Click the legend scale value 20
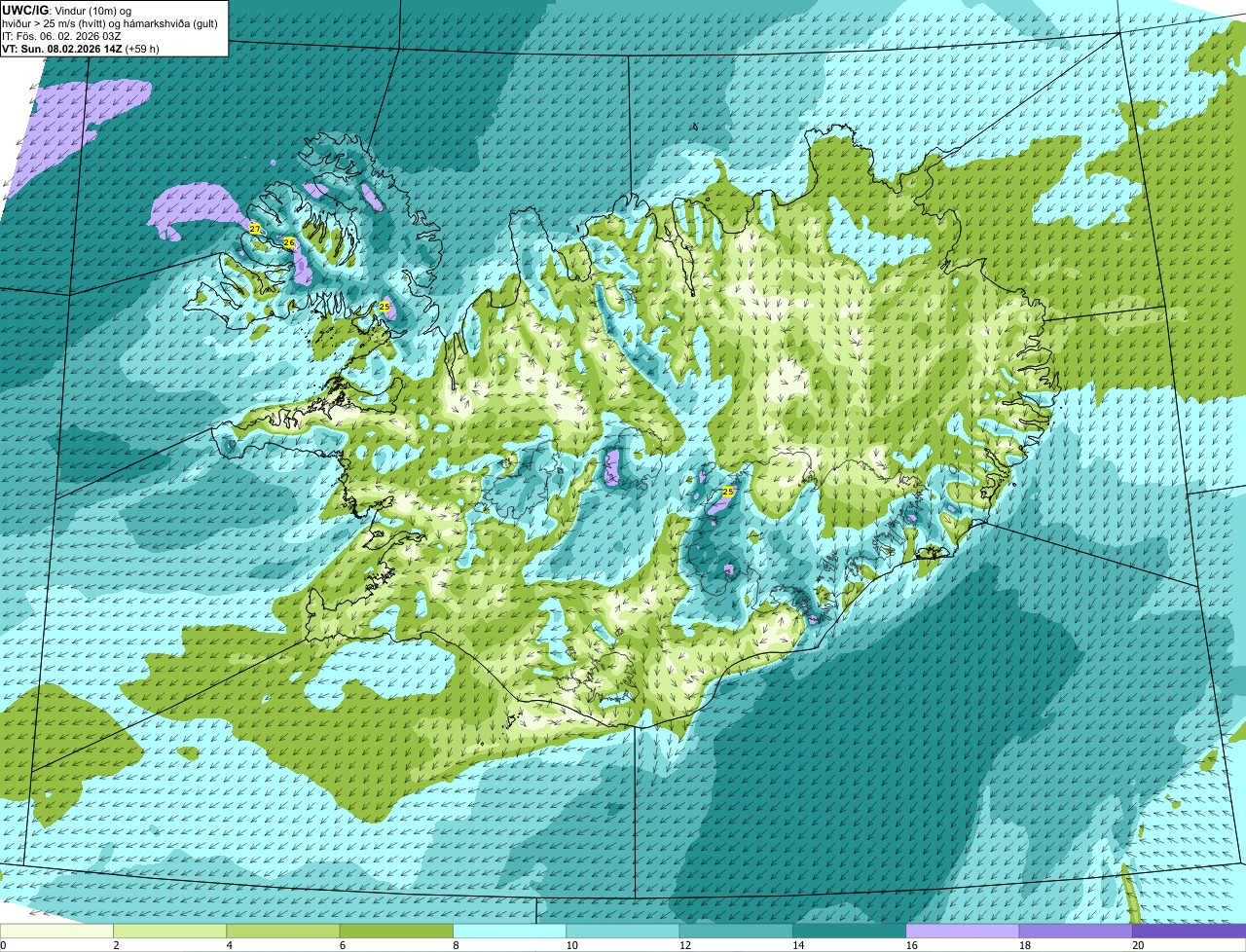This screenshot has width=1246, height=952. tap(1138, 945)
